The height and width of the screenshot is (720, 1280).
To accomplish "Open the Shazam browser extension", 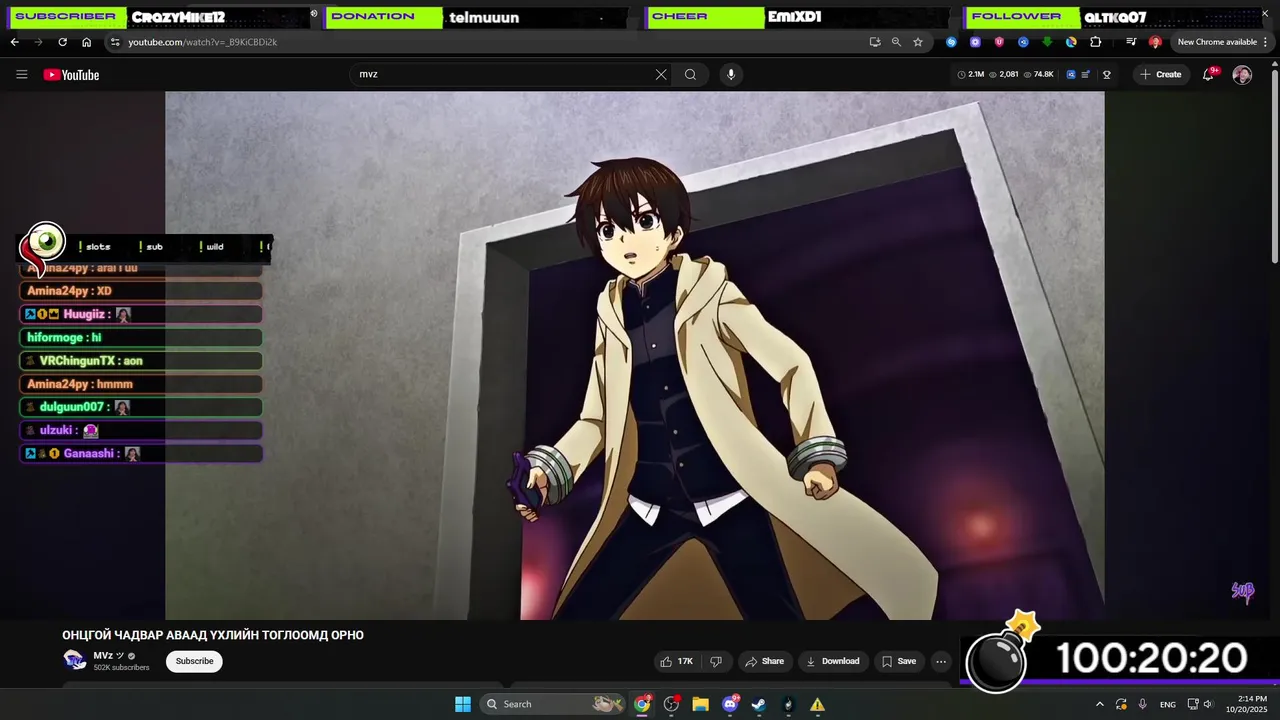I will 951,42.
